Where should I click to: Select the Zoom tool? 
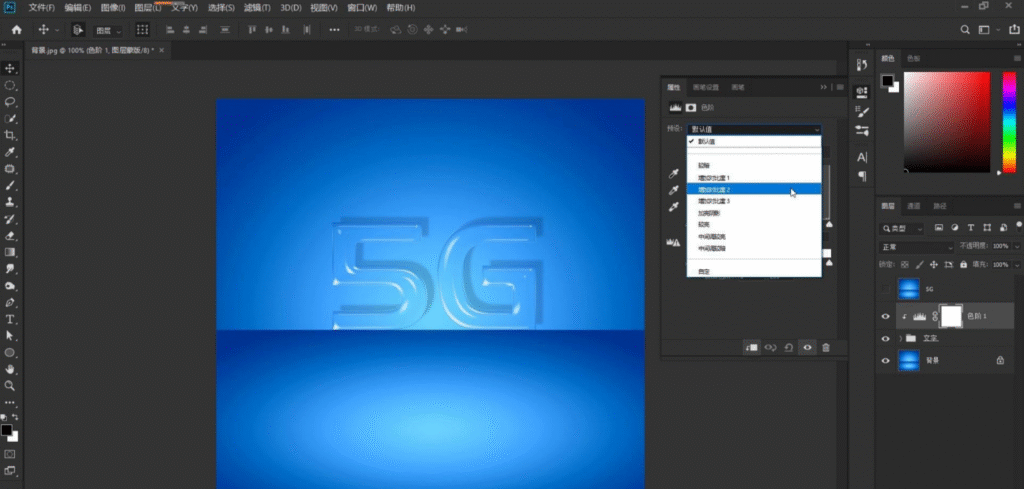click(10, 386)
